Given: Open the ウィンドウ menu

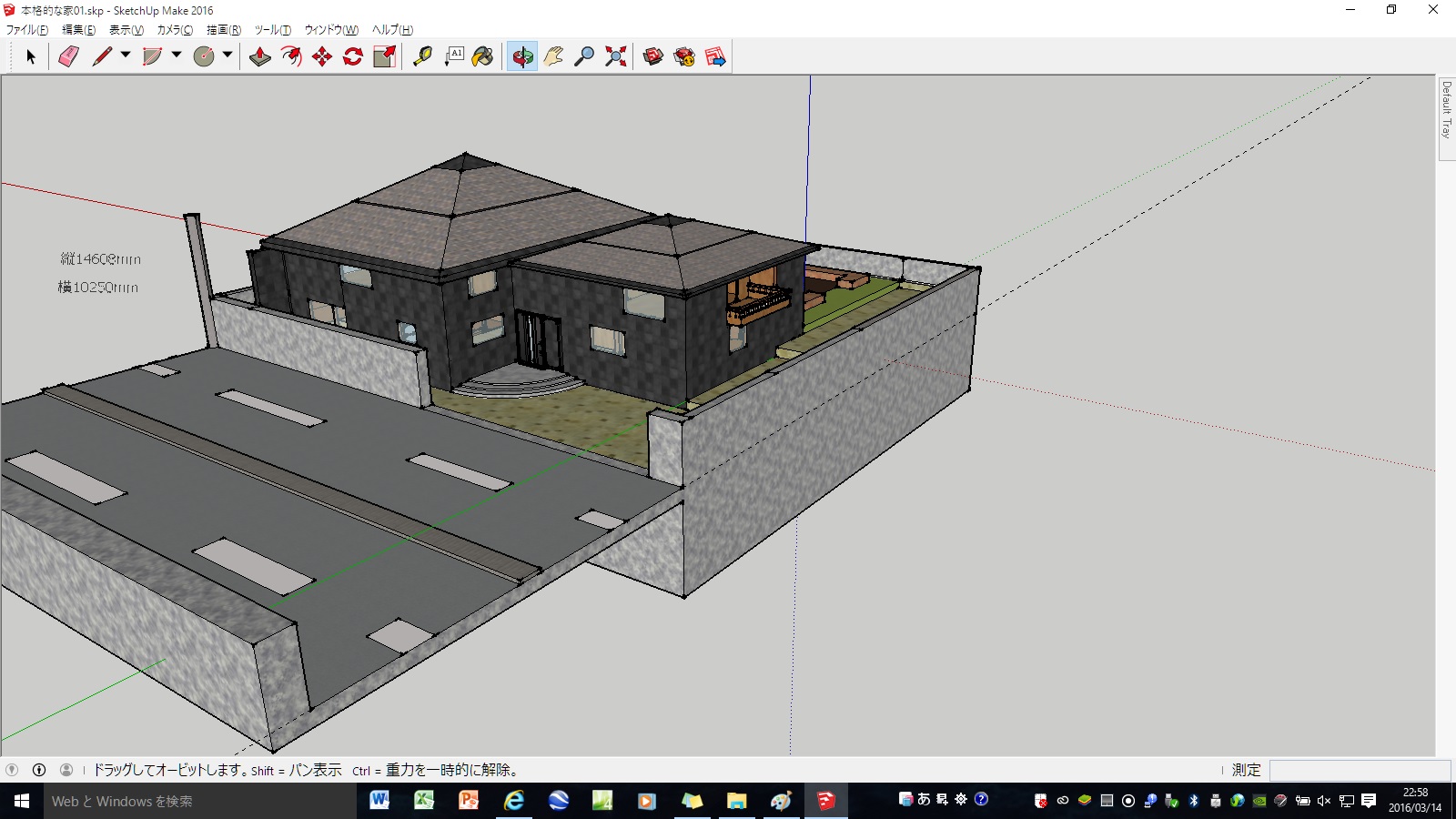Looking at the screenshot, I should tap(330, 29).
